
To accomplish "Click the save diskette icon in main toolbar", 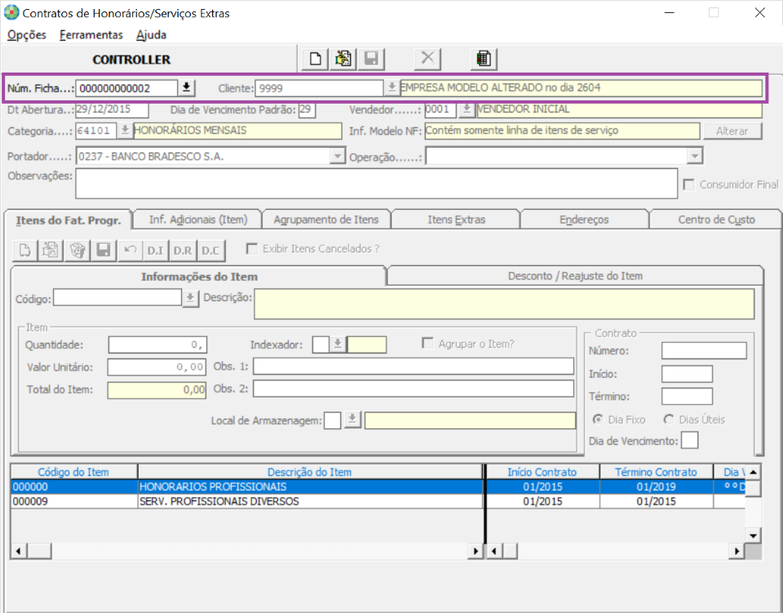I will 371,59.
